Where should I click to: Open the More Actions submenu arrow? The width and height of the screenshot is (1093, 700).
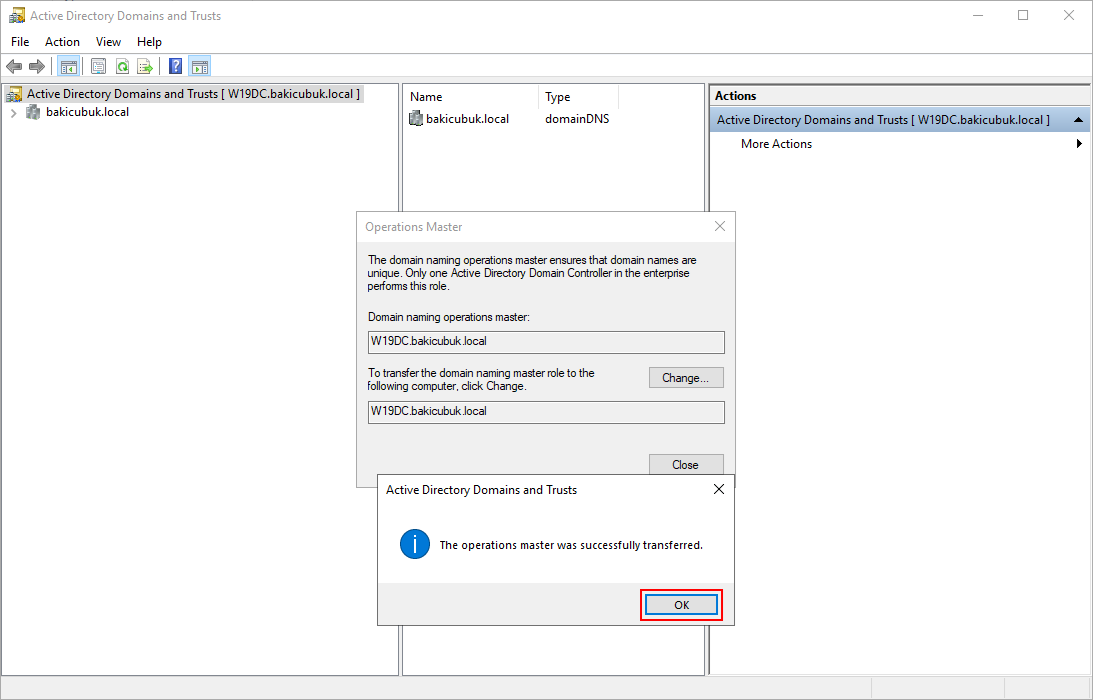click(1079, 144)
